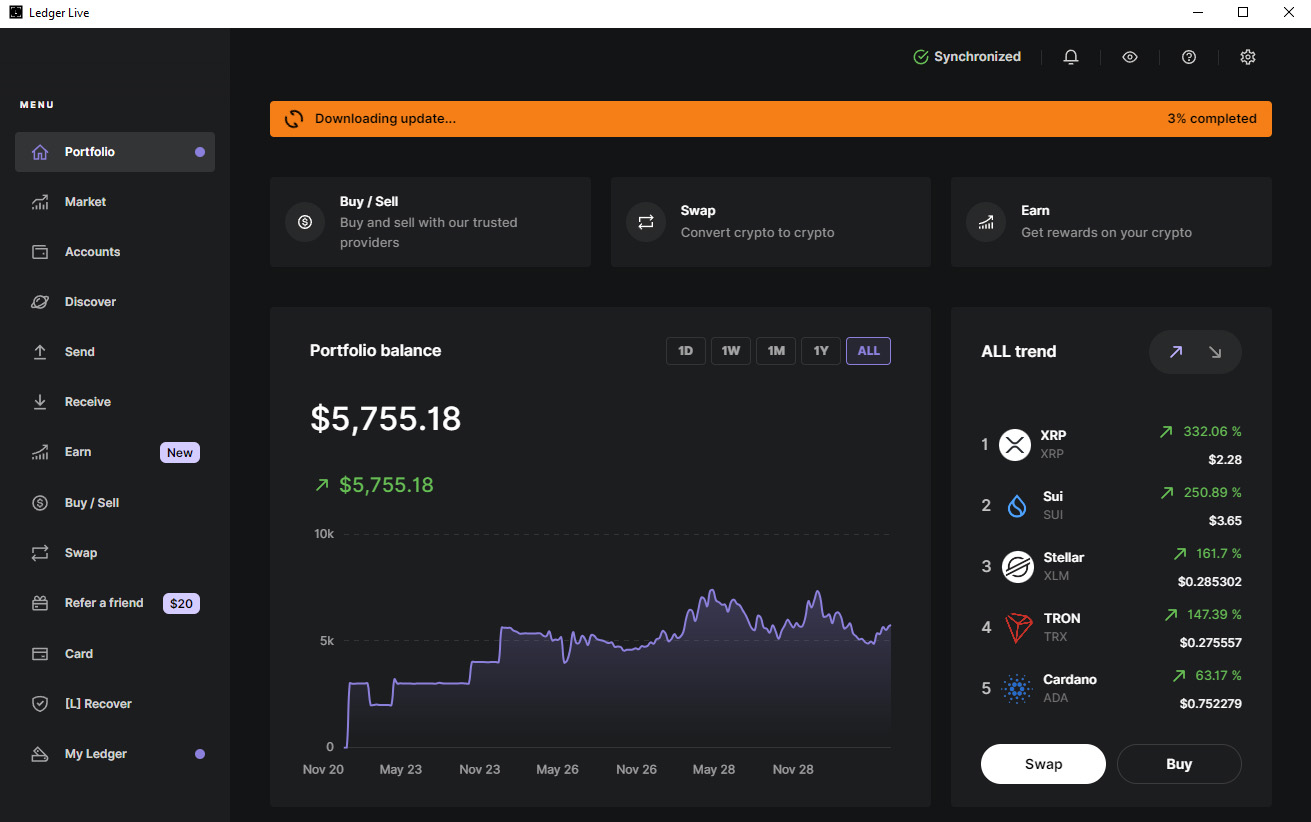Click the Discover planet icon in sidebar

coord(40,302)
